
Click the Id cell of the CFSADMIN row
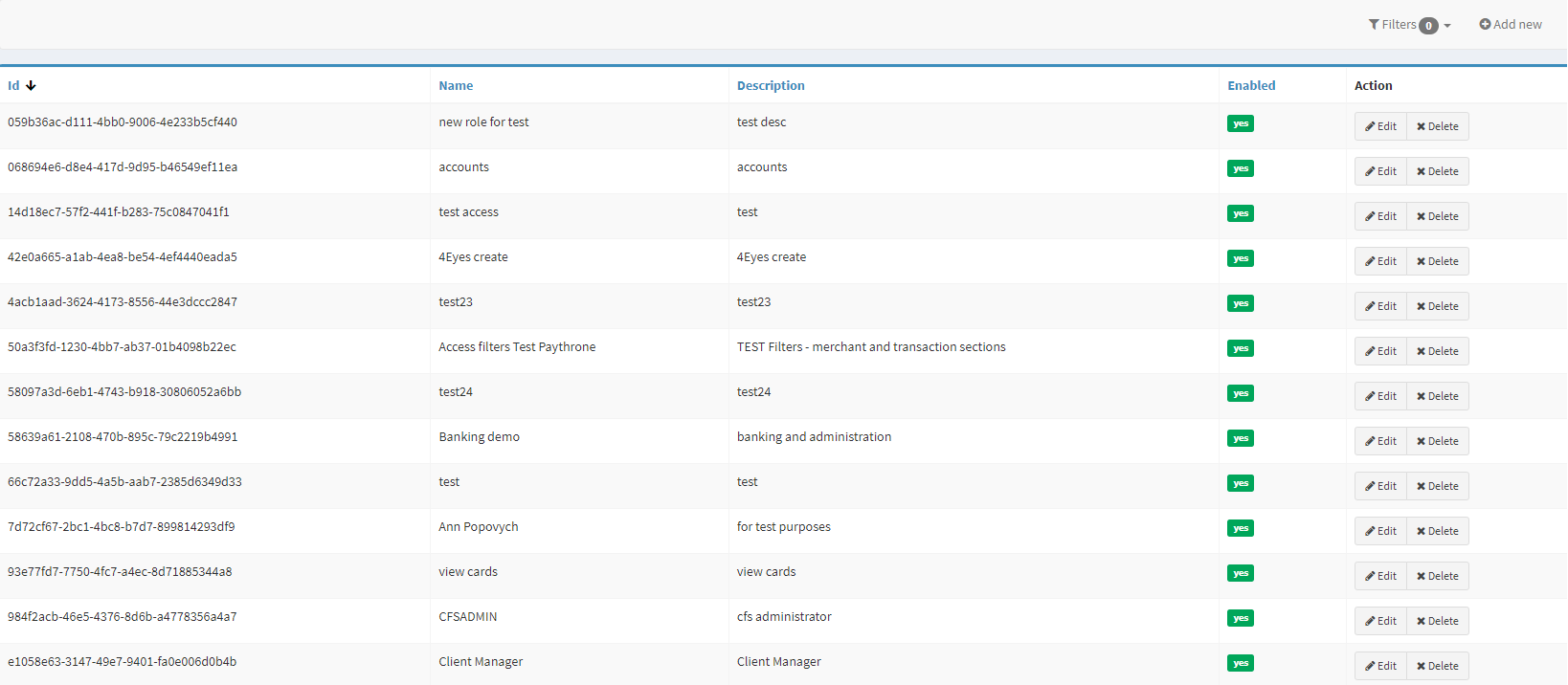click(123, 617)
